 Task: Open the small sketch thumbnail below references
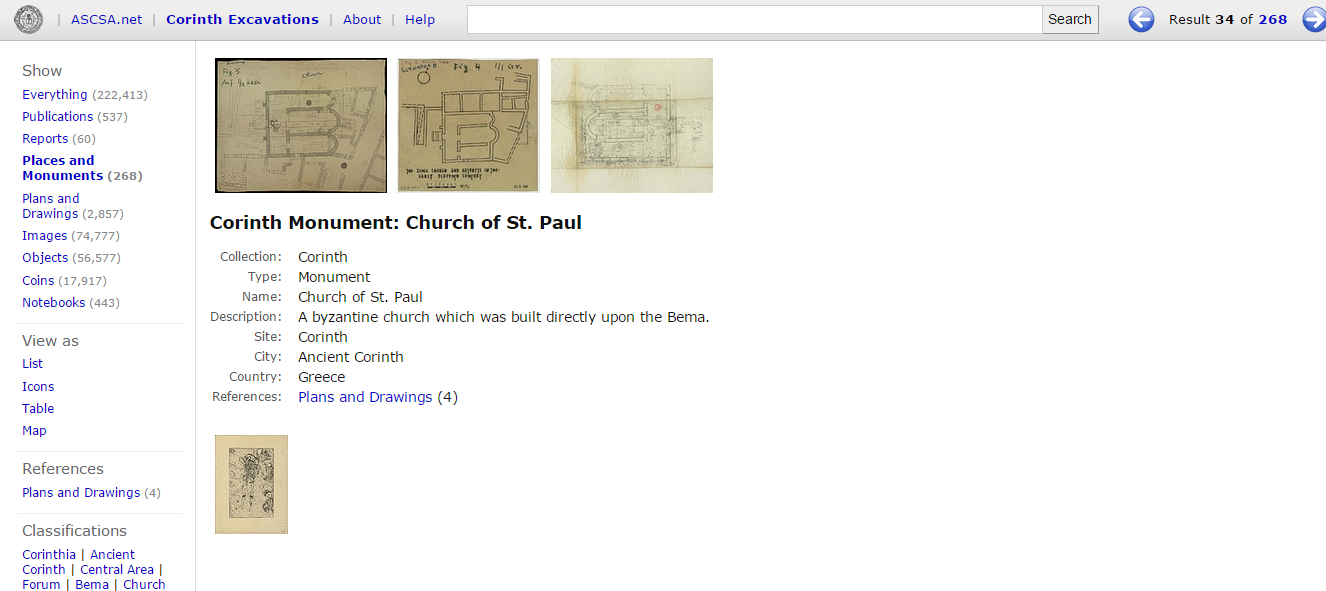pos(251,484)
